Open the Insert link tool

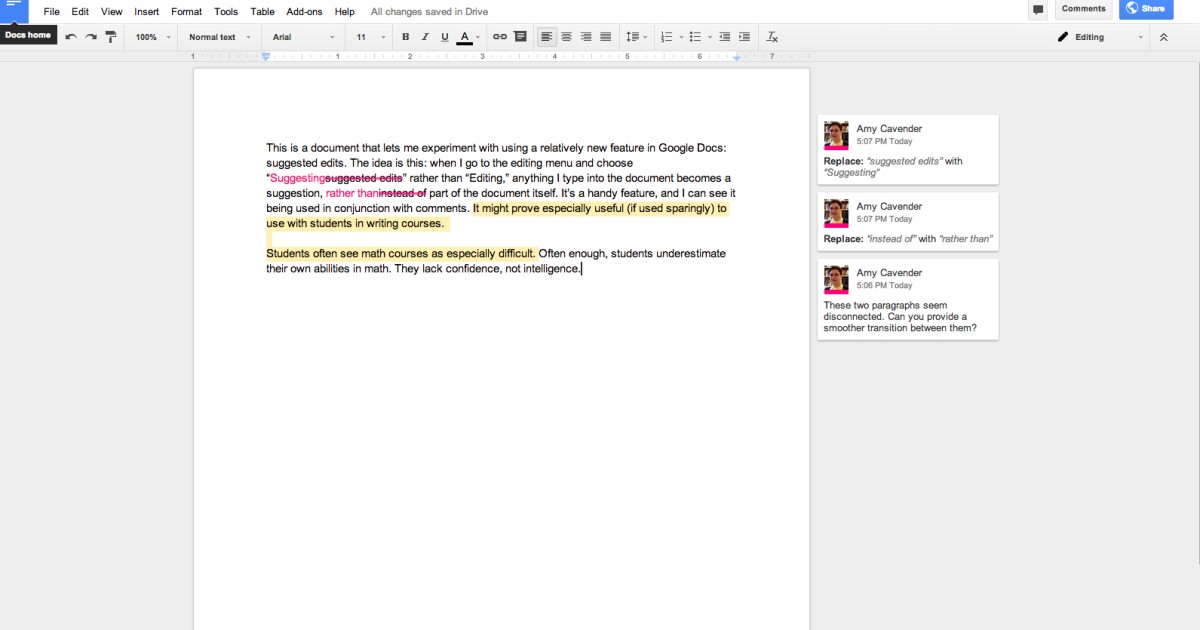click(499, 36)
